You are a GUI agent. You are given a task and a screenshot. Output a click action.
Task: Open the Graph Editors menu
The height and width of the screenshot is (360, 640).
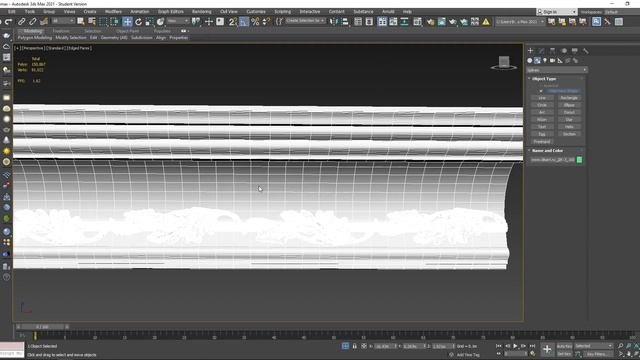pyautogui.click(x=171, y=12)
